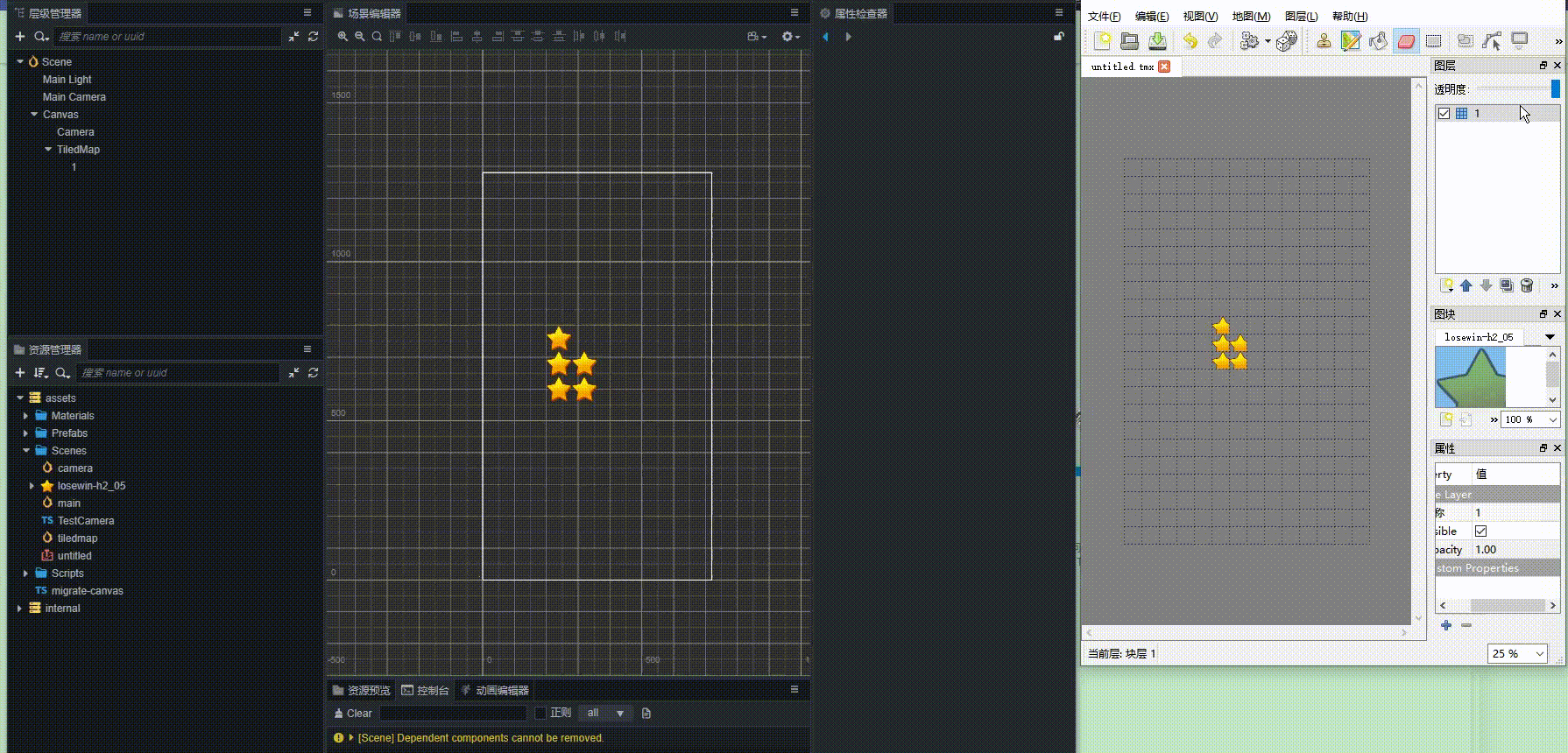Redo the action in Tiled
The width and height of the screenshot is (1568, 753).
point(1215,40)
